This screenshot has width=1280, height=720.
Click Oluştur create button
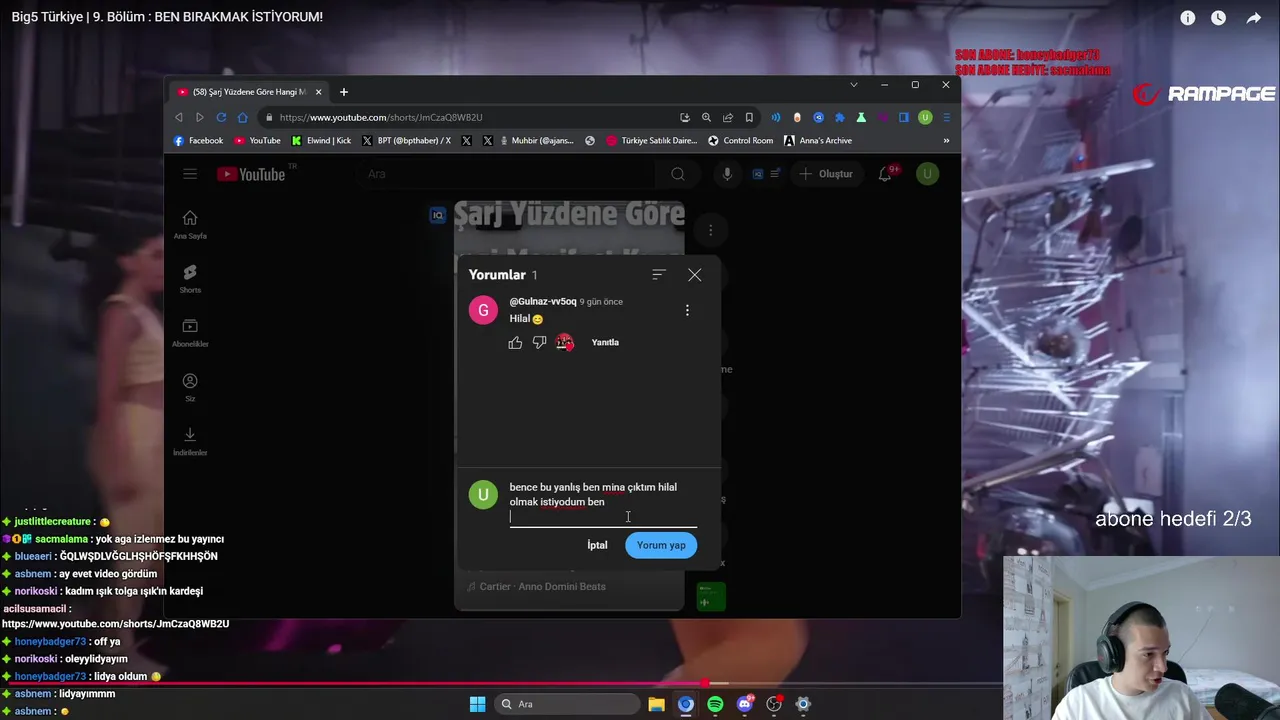[x=826, y=174]
